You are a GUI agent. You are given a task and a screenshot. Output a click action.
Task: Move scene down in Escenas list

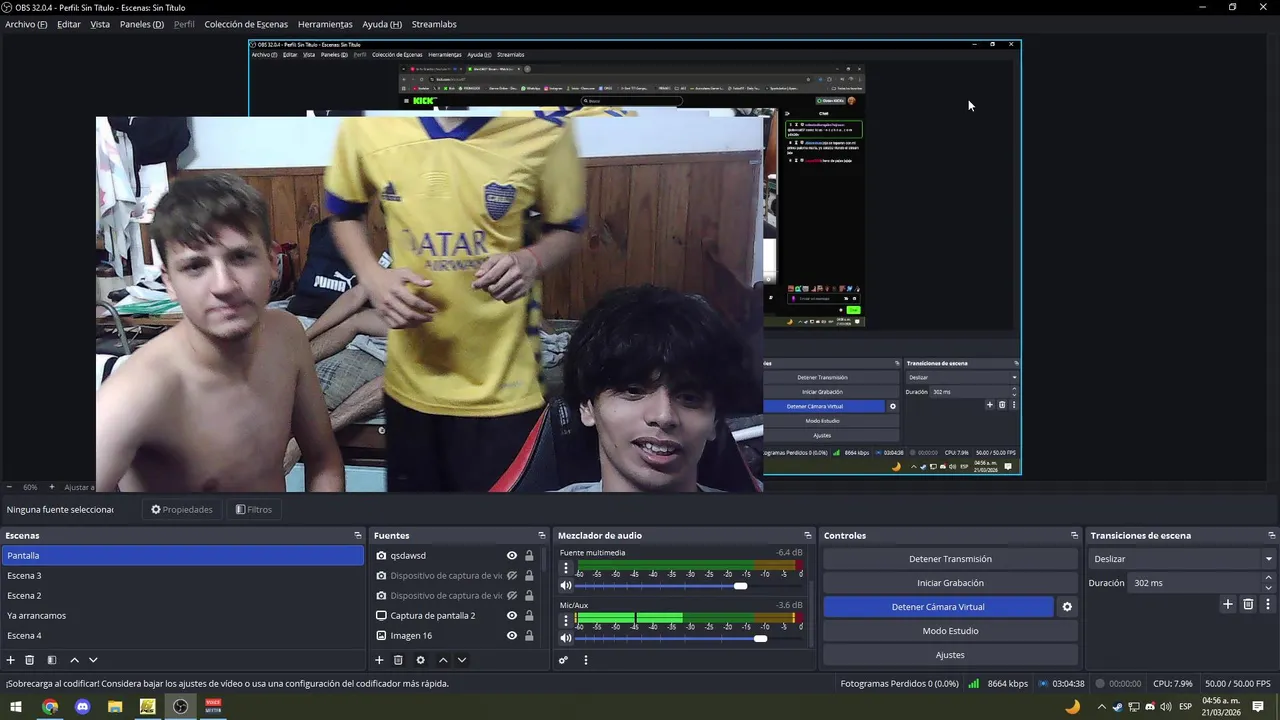point(93,660)
